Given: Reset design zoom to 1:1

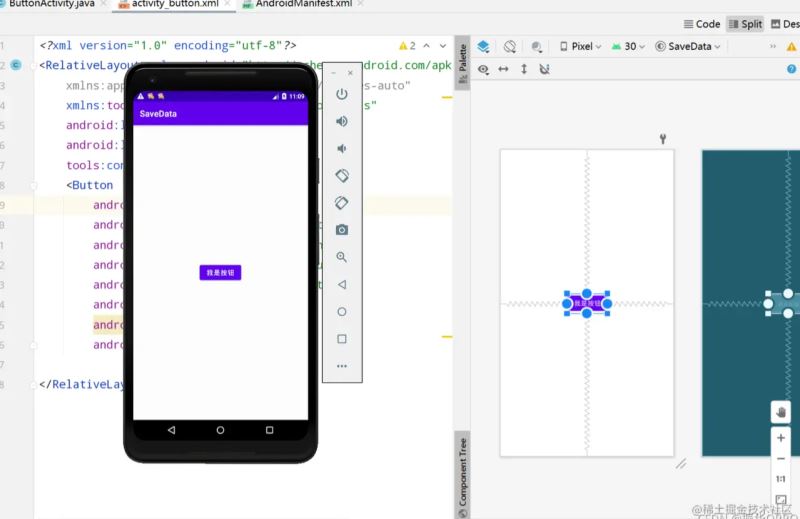Looking at the screenshot, I should tap(781, 479).
